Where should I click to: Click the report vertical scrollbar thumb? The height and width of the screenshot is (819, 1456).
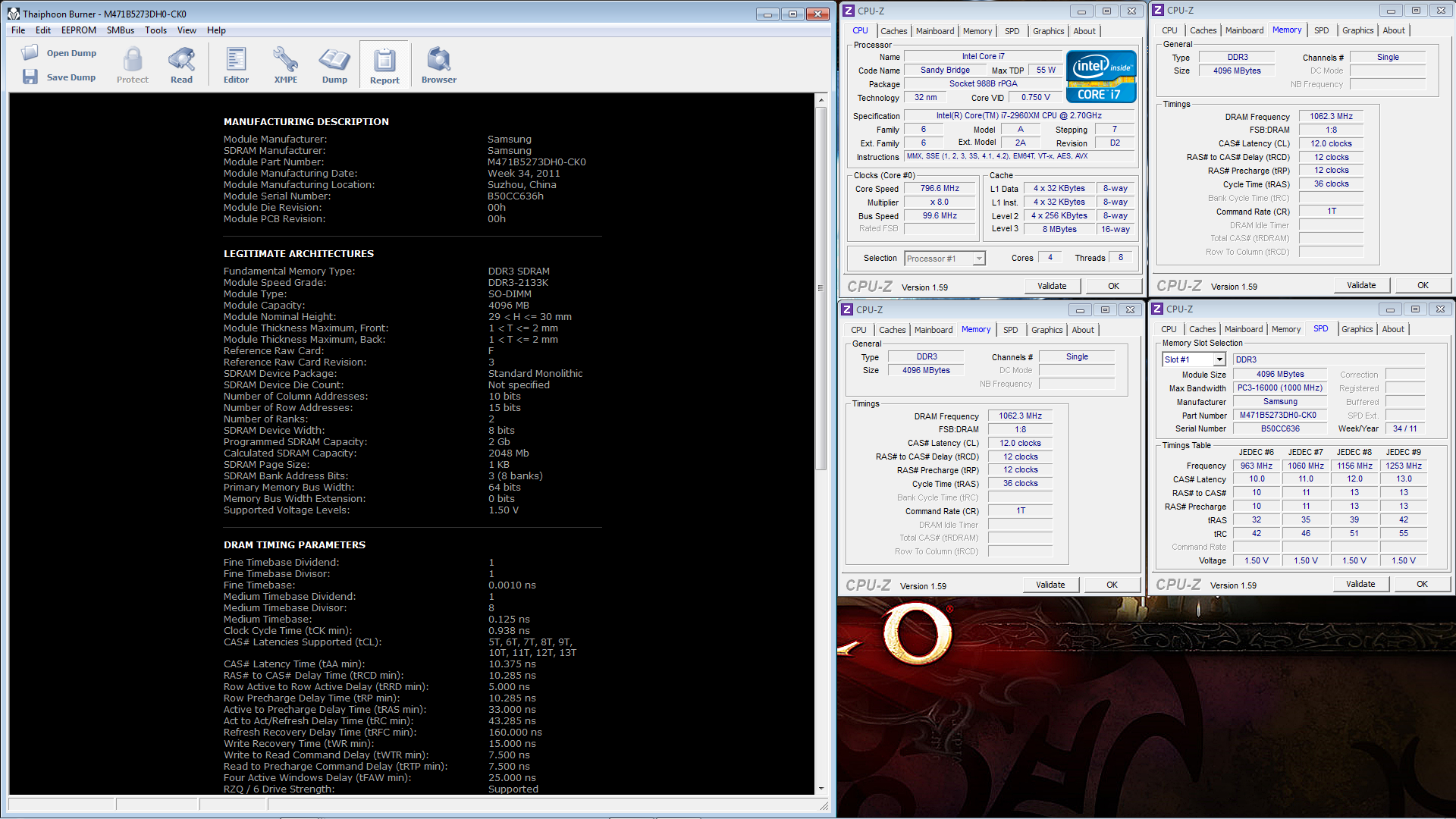coord(821,288)
